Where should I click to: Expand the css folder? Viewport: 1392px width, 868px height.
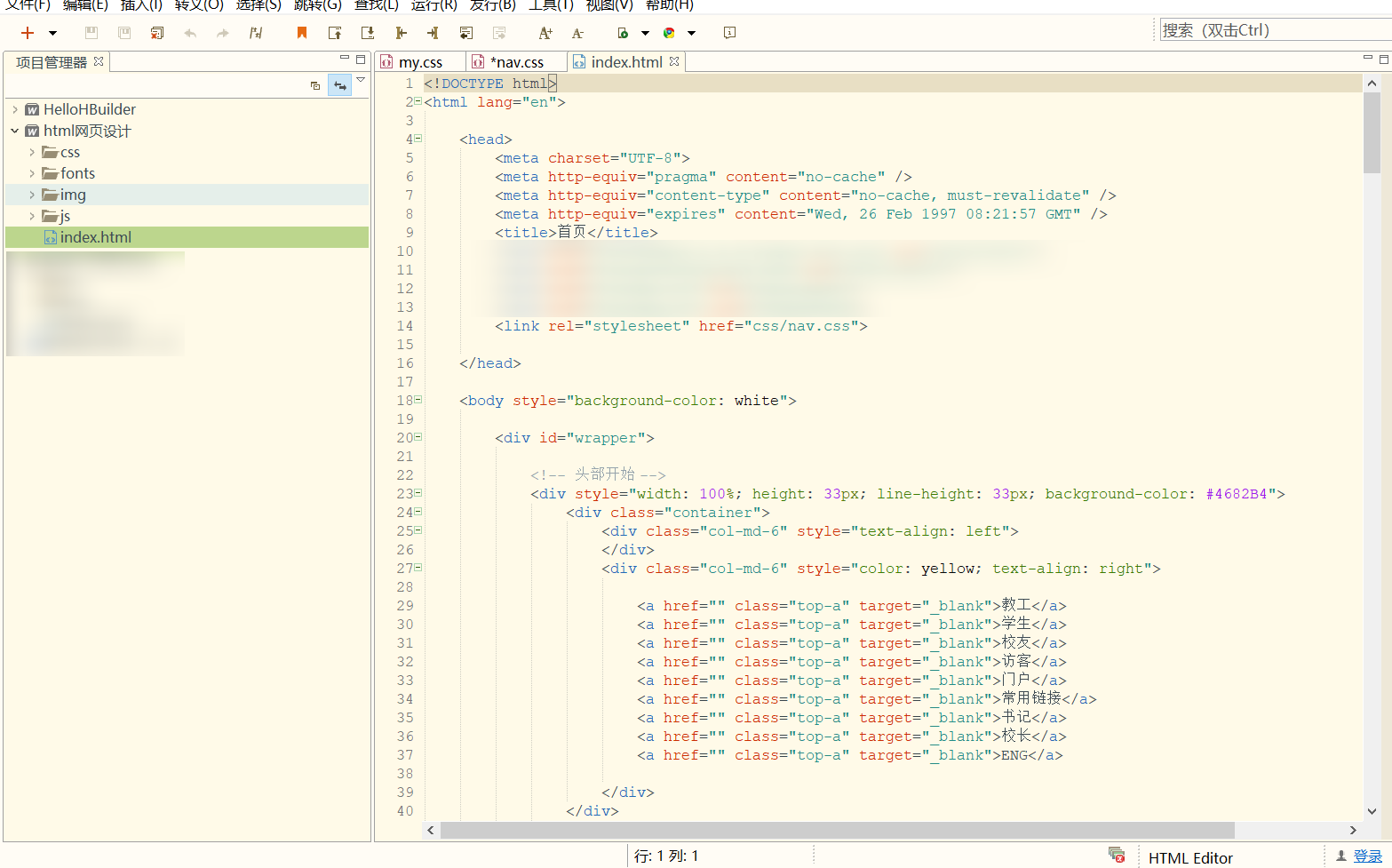click(x=32, y=152)
